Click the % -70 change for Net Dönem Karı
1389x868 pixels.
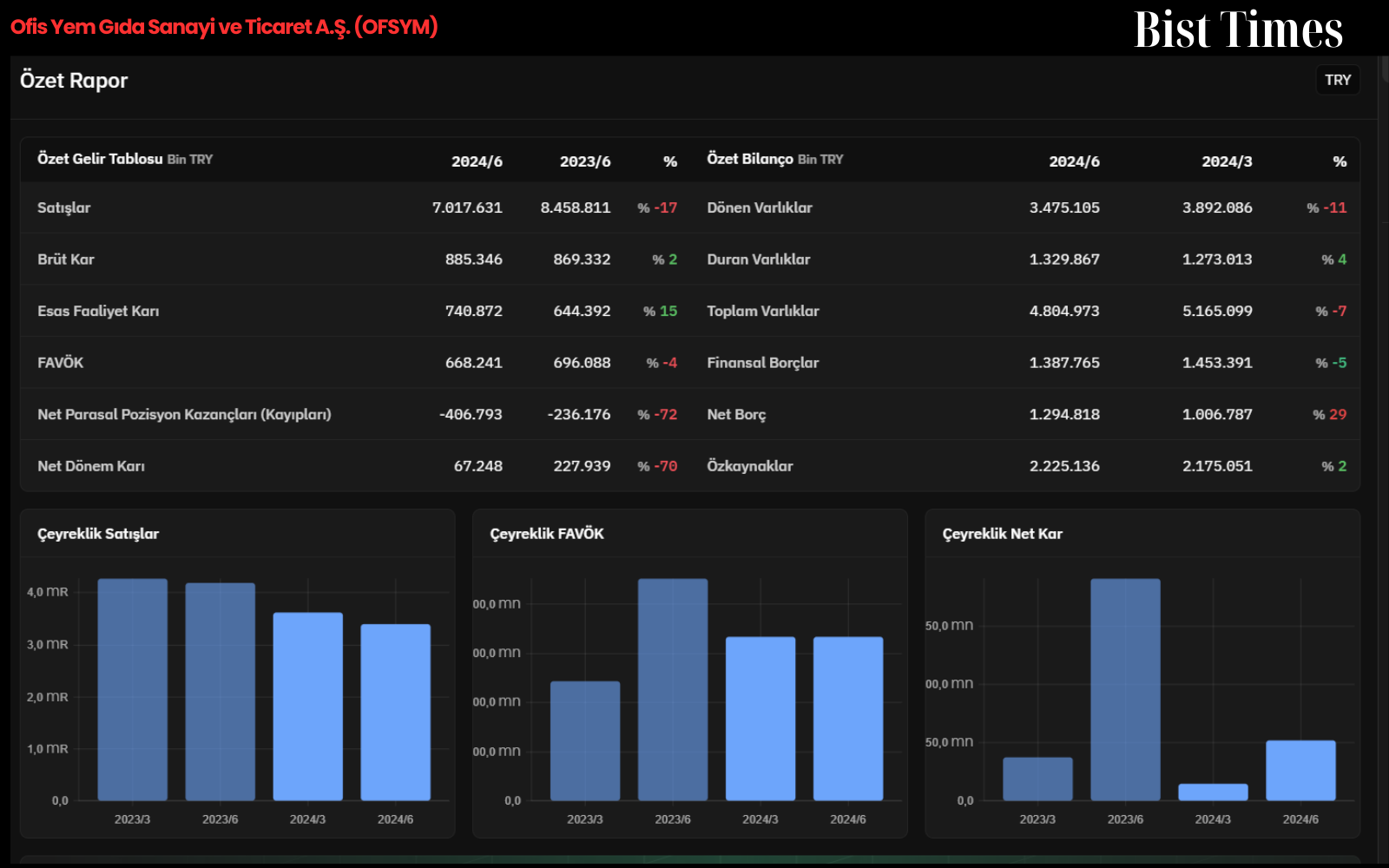[x=657, y=466]
